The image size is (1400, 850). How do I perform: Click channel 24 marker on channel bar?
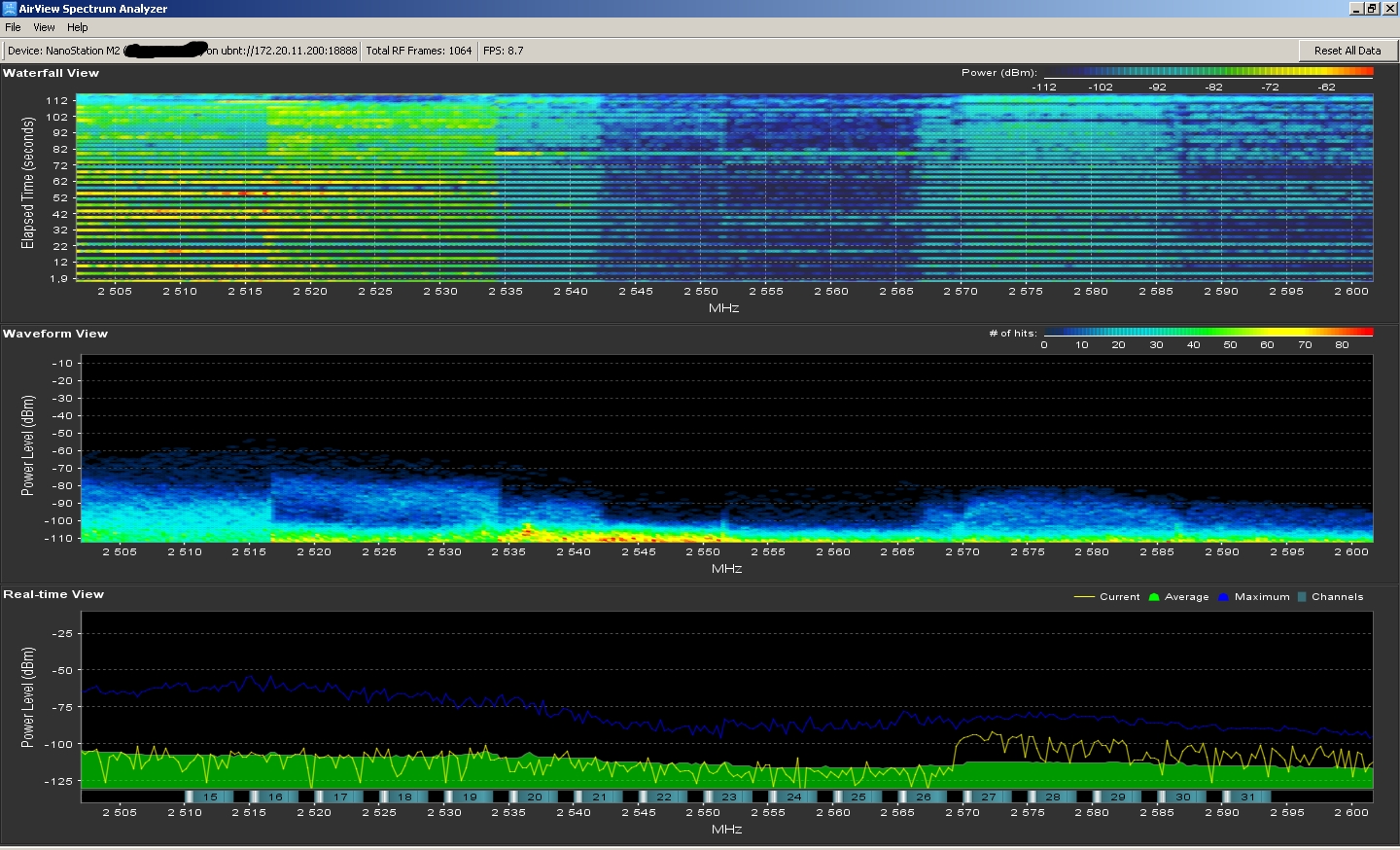[793, 797]
